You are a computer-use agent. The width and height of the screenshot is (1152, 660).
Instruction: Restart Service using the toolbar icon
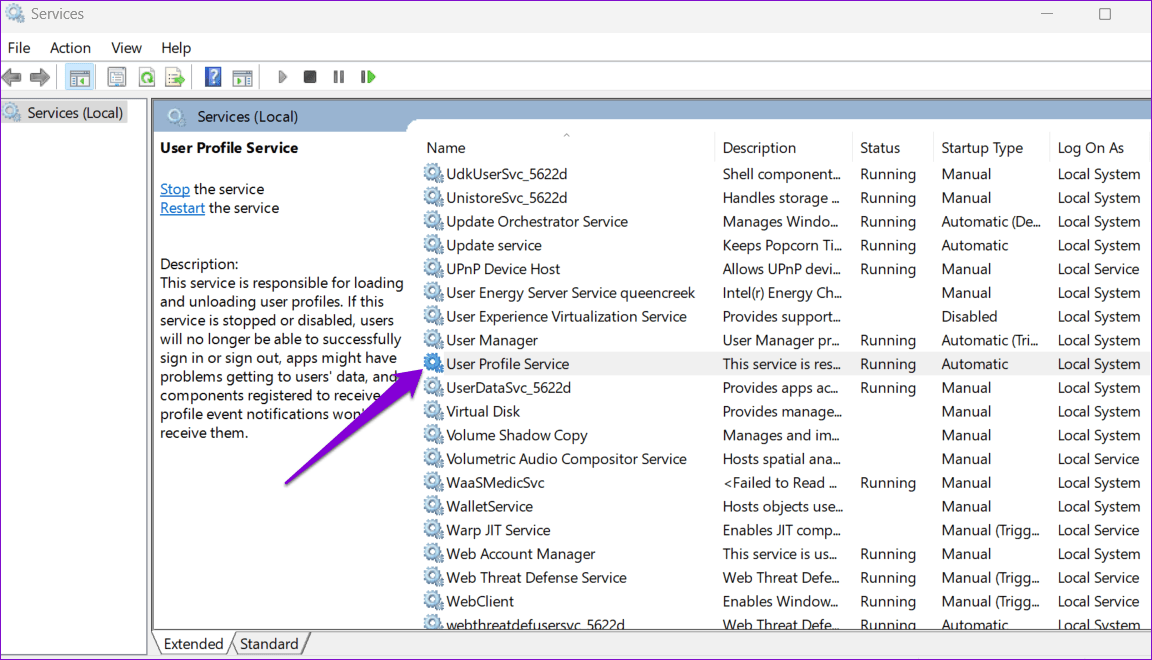368,76
